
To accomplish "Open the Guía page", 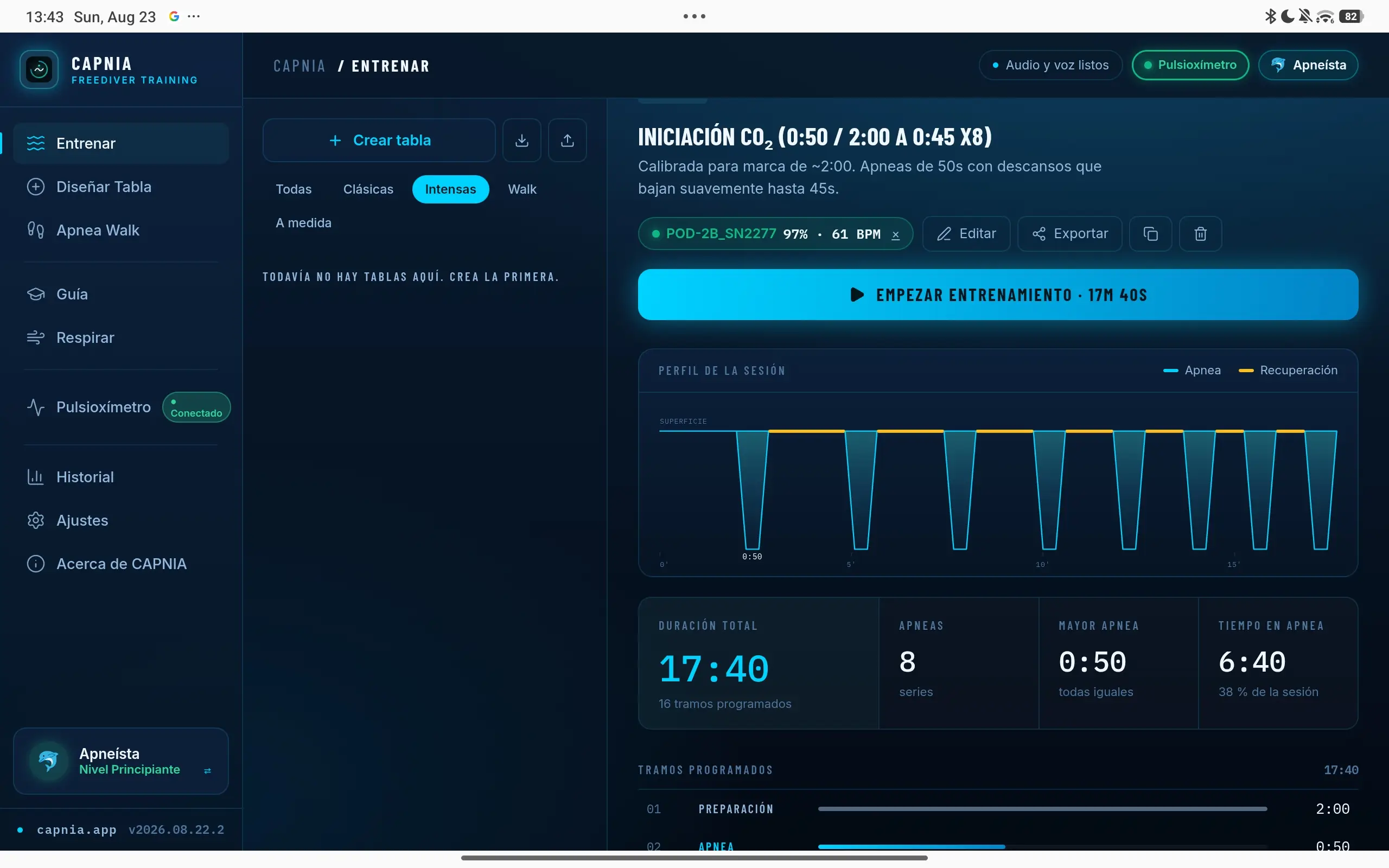I will 121,294.
